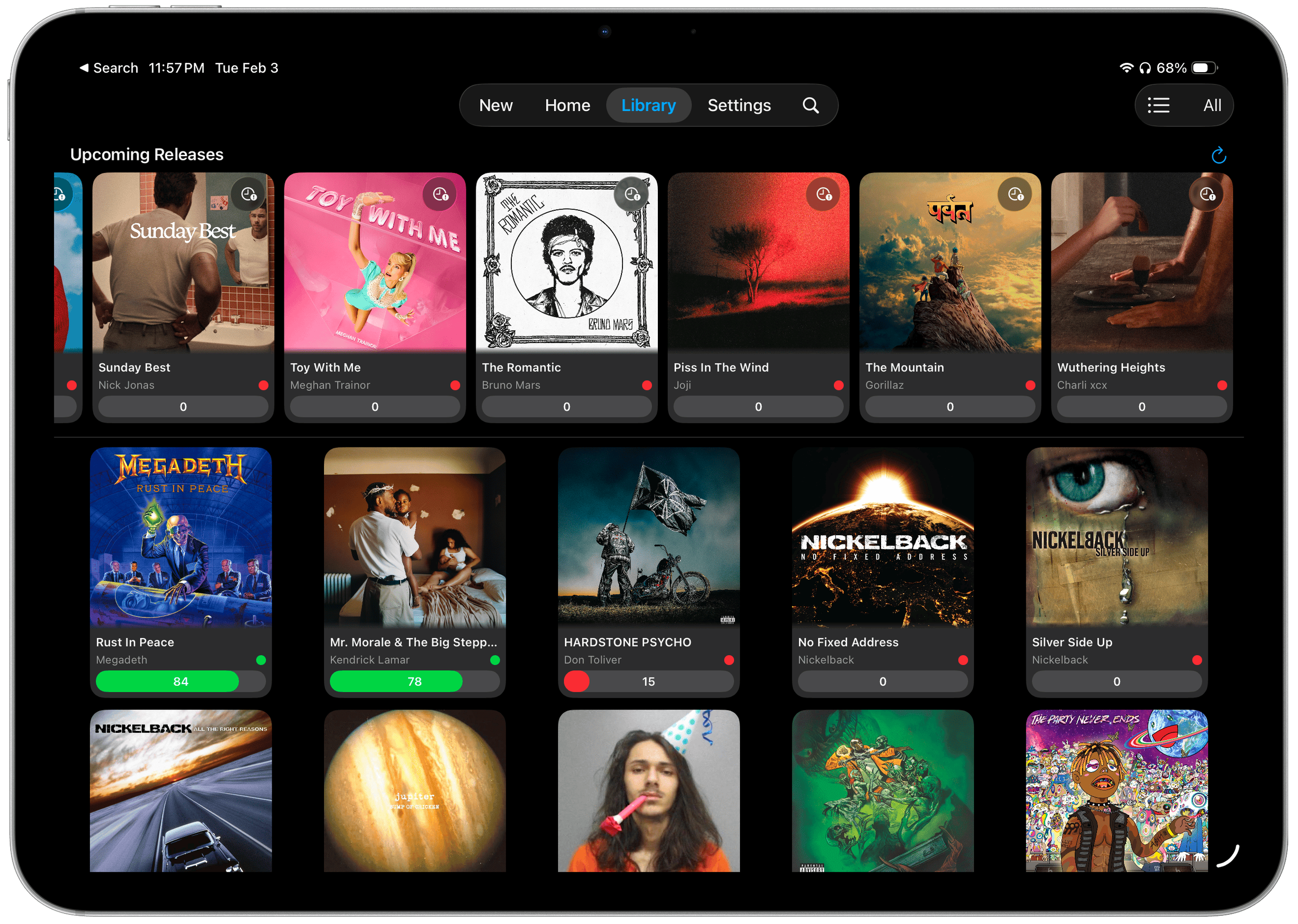The height and width of the screenshot is (924, 1298).
Task: Click the search magnifier icon in nav bar
Action: coord(810,105)
